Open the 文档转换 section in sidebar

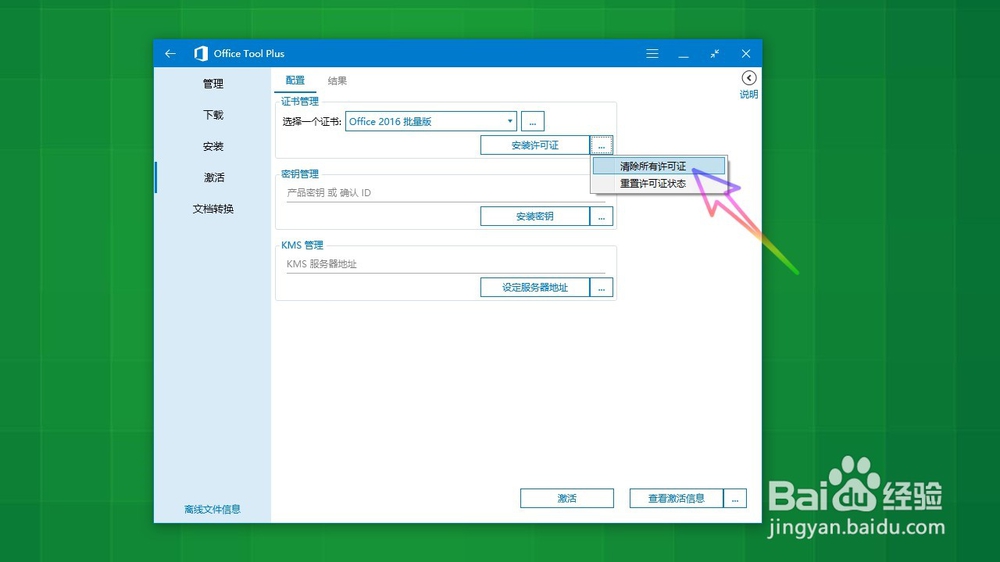pos(213,209)
